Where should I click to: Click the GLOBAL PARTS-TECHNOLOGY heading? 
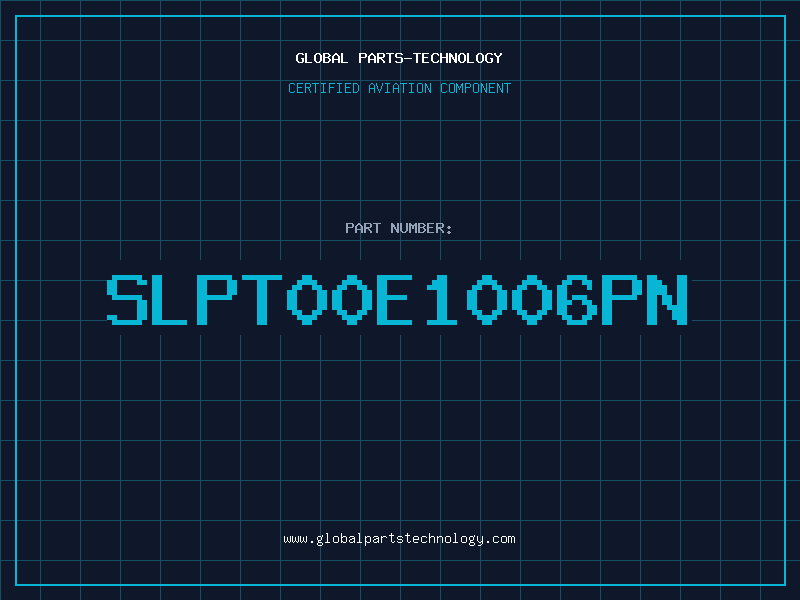pos(399,58)
